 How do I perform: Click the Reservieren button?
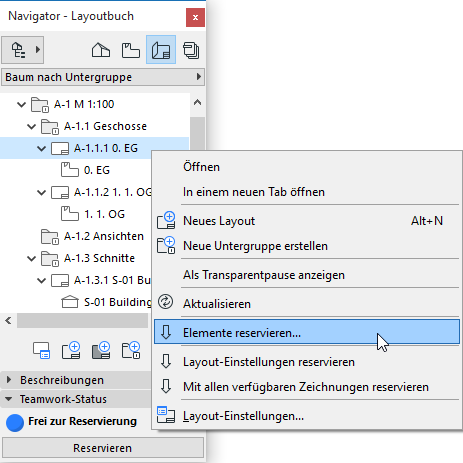(103, 448)
